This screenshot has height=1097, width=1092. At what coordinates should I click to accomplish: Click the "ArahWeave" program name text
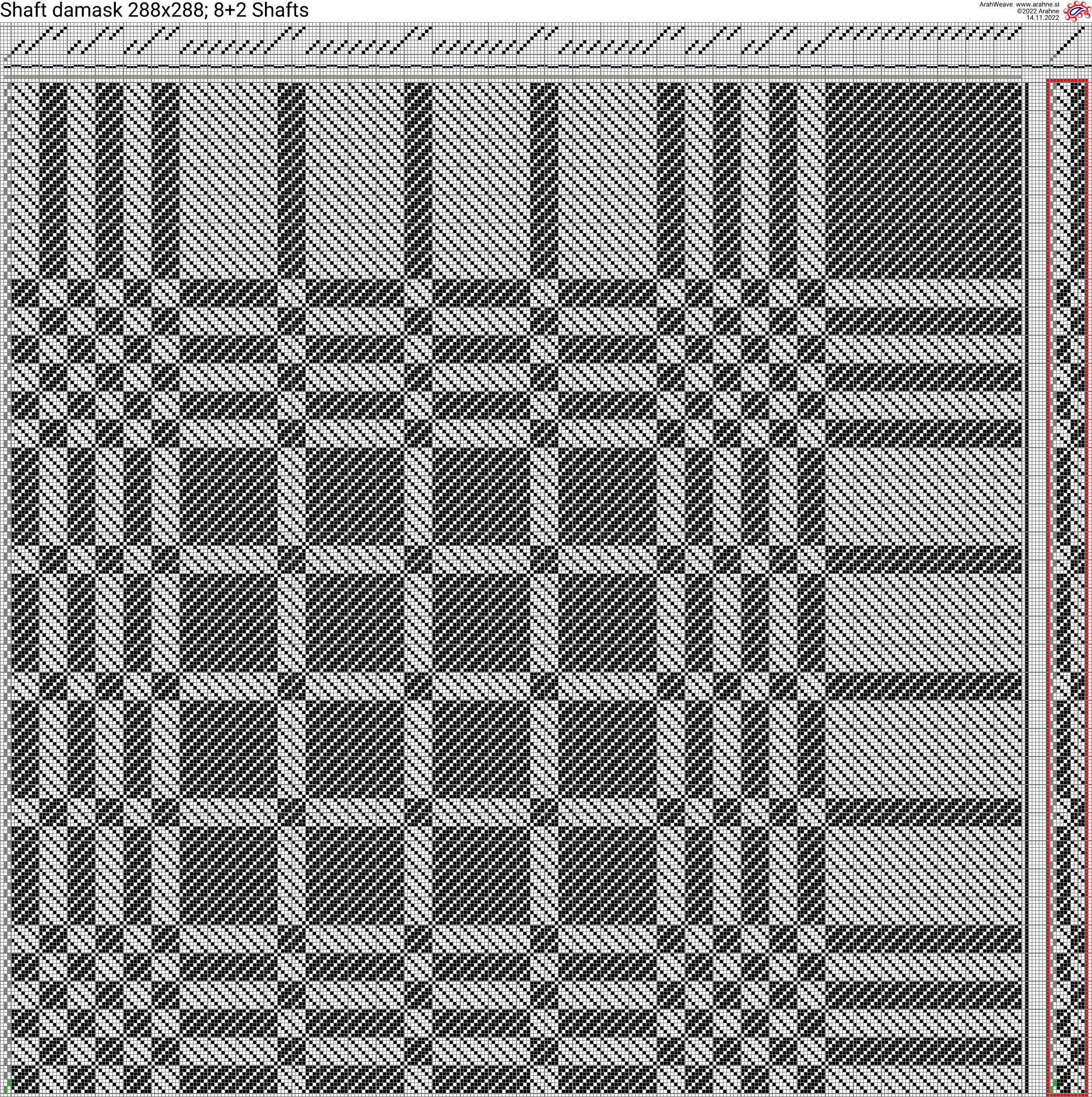(x=995, y=4)
